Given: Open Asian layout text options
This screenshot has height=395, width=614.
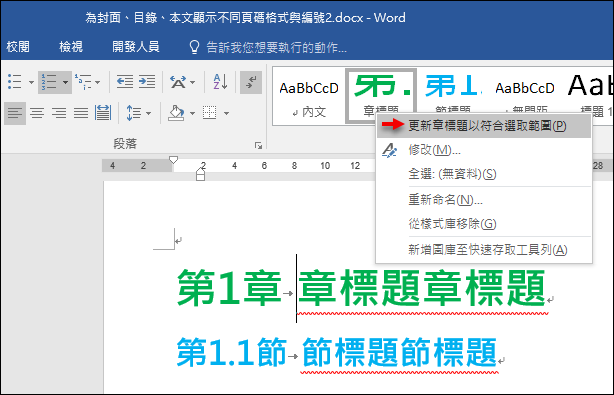Looking at the screenshot, I should 178,82.
